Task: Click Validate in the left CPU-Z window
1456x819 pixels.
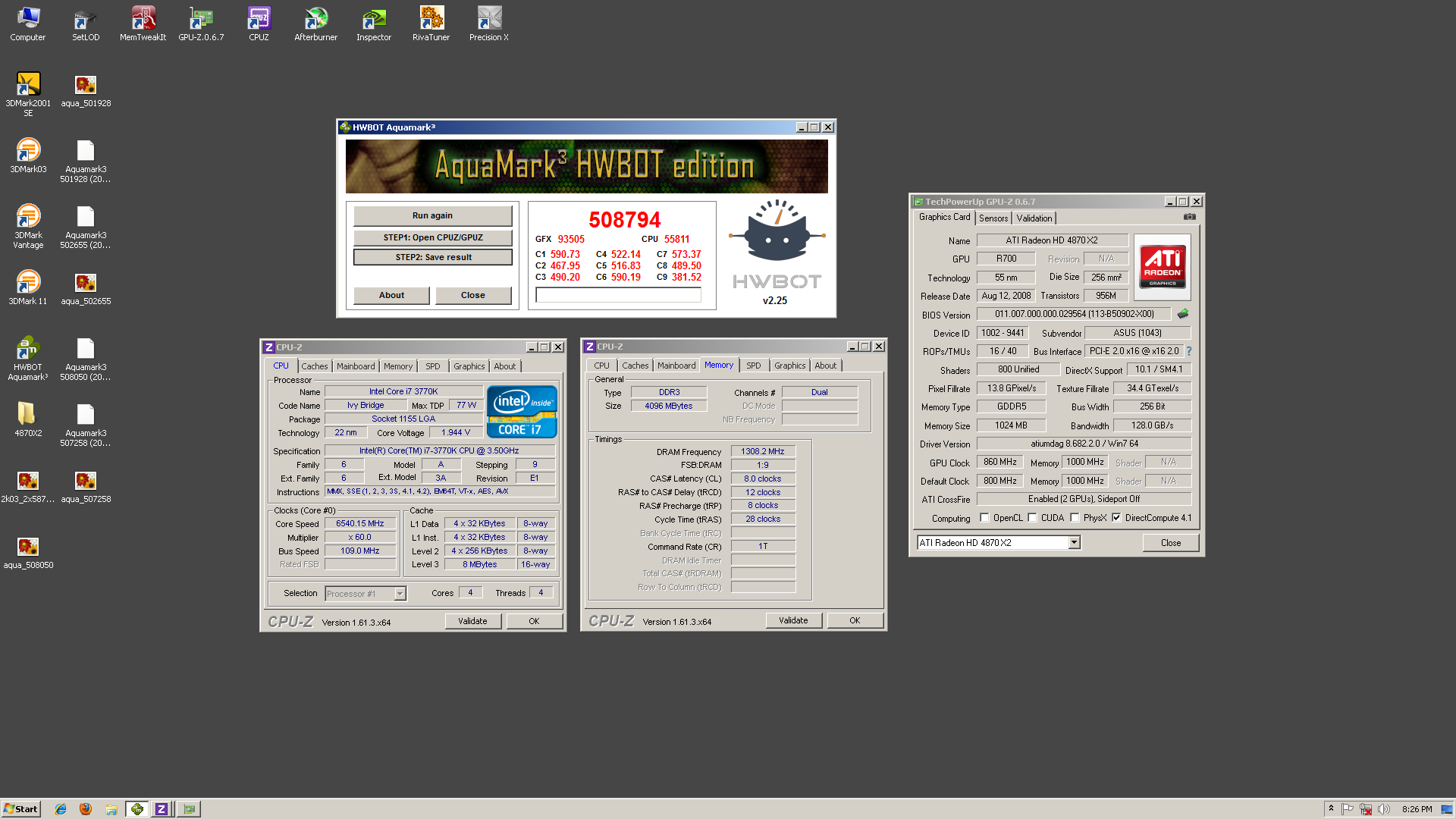Action: tap(472, 621)
